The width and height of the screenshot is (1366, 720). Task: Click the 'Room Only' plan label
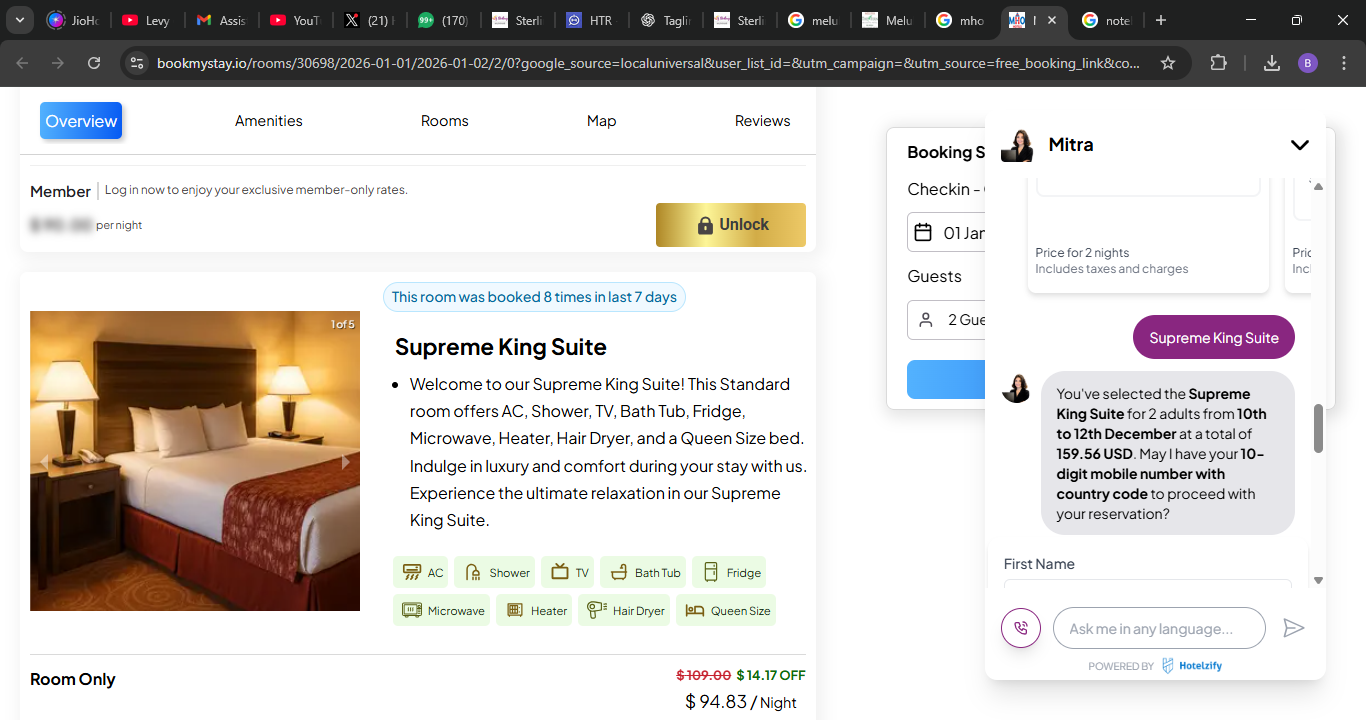73,679
